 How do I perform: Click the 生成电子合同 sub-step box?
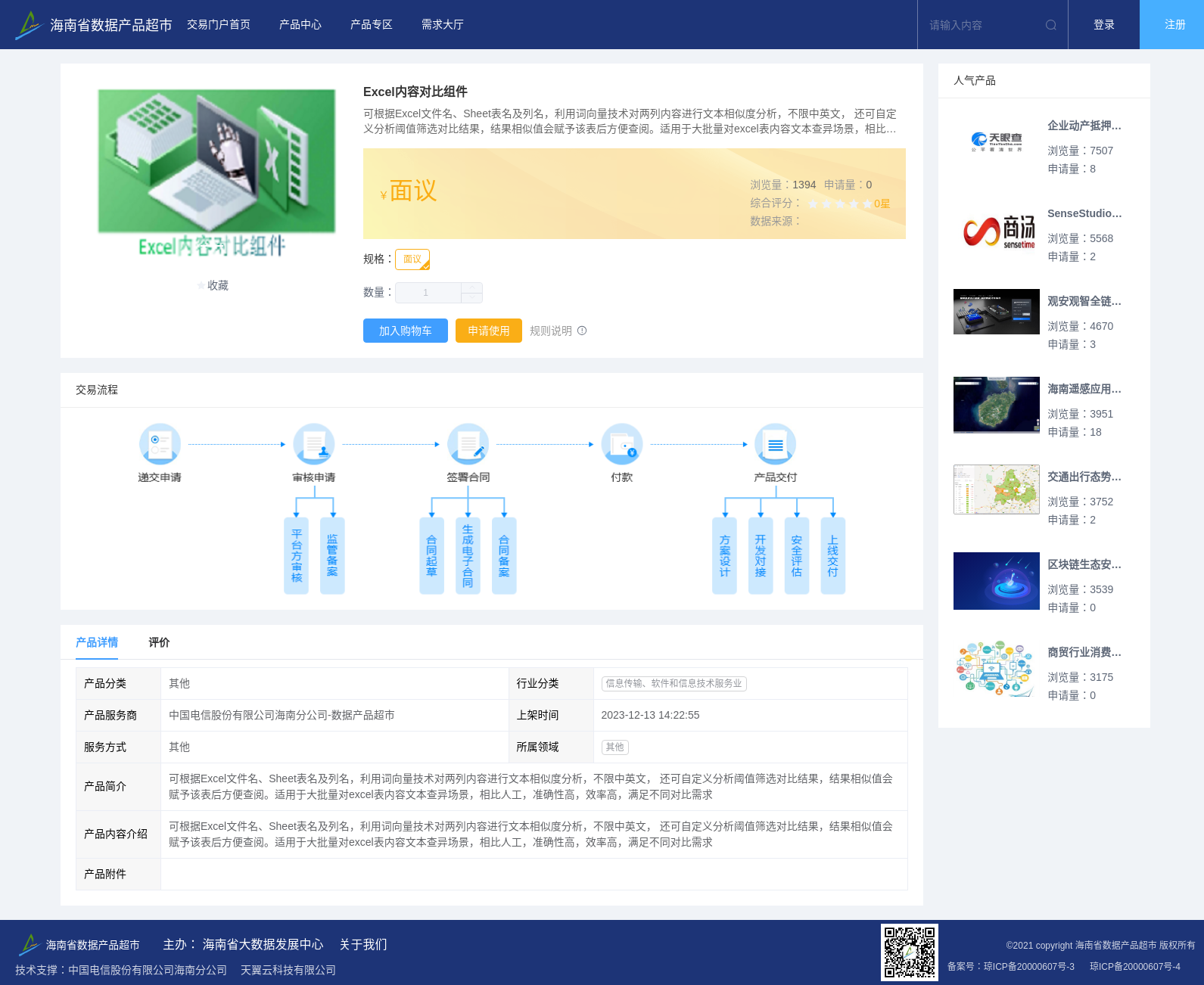[x=468, y=555]
